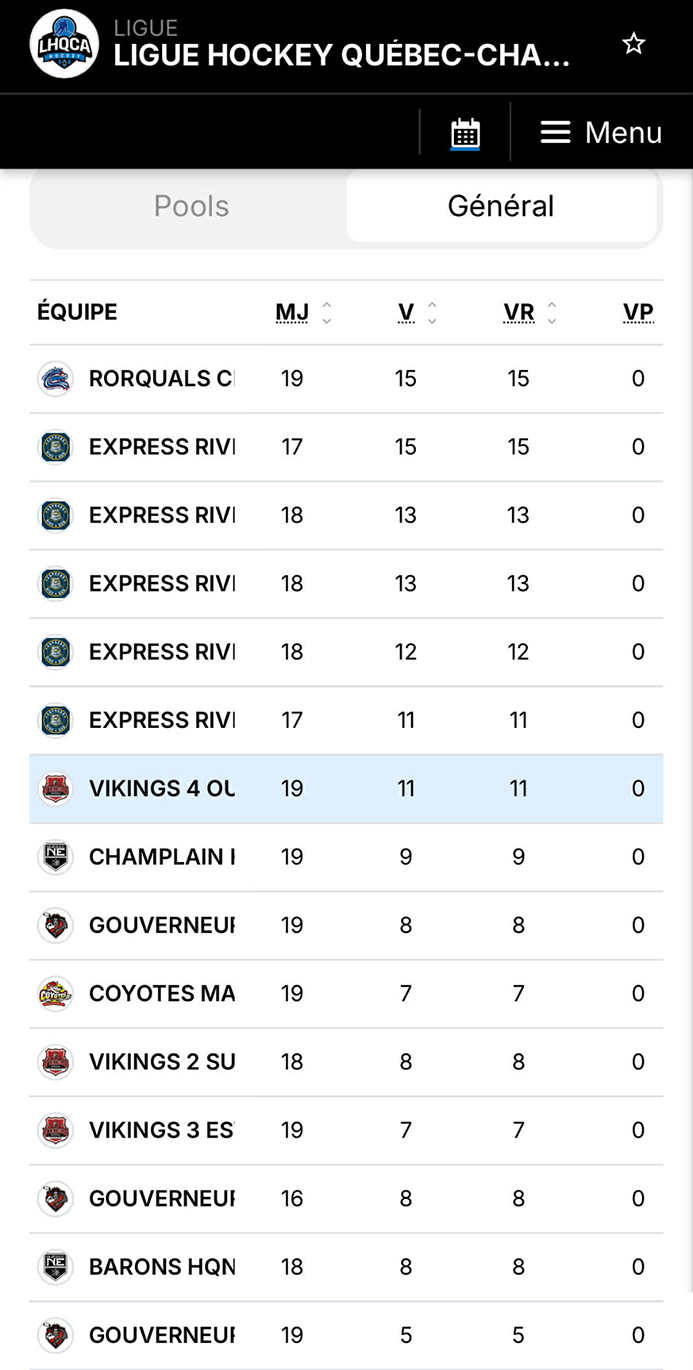Switch to the Pools tab
This screenshot has height=1370, width=693.
191,206
